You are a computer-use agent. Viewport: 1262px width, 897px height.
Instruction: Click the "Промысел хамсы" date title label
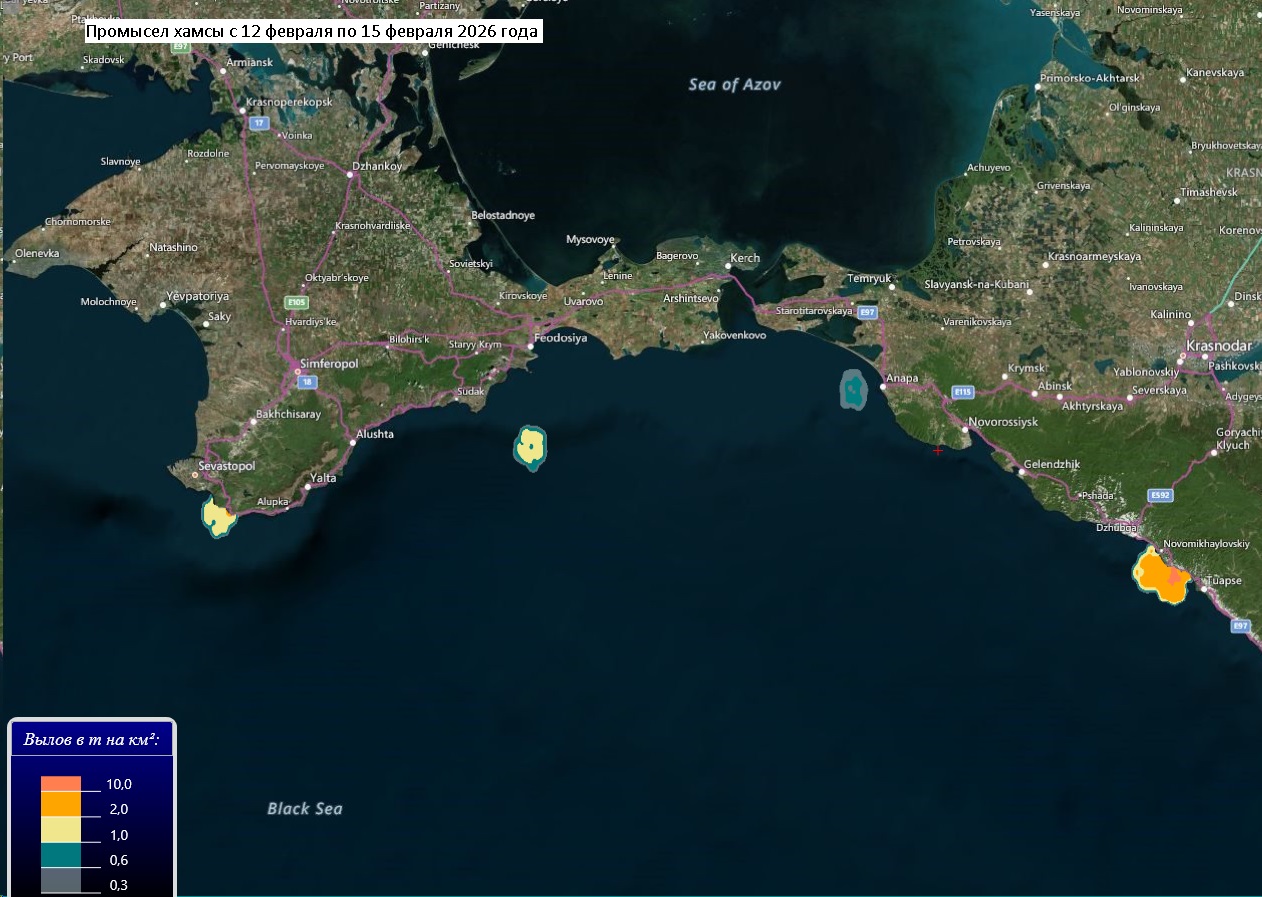312,32
